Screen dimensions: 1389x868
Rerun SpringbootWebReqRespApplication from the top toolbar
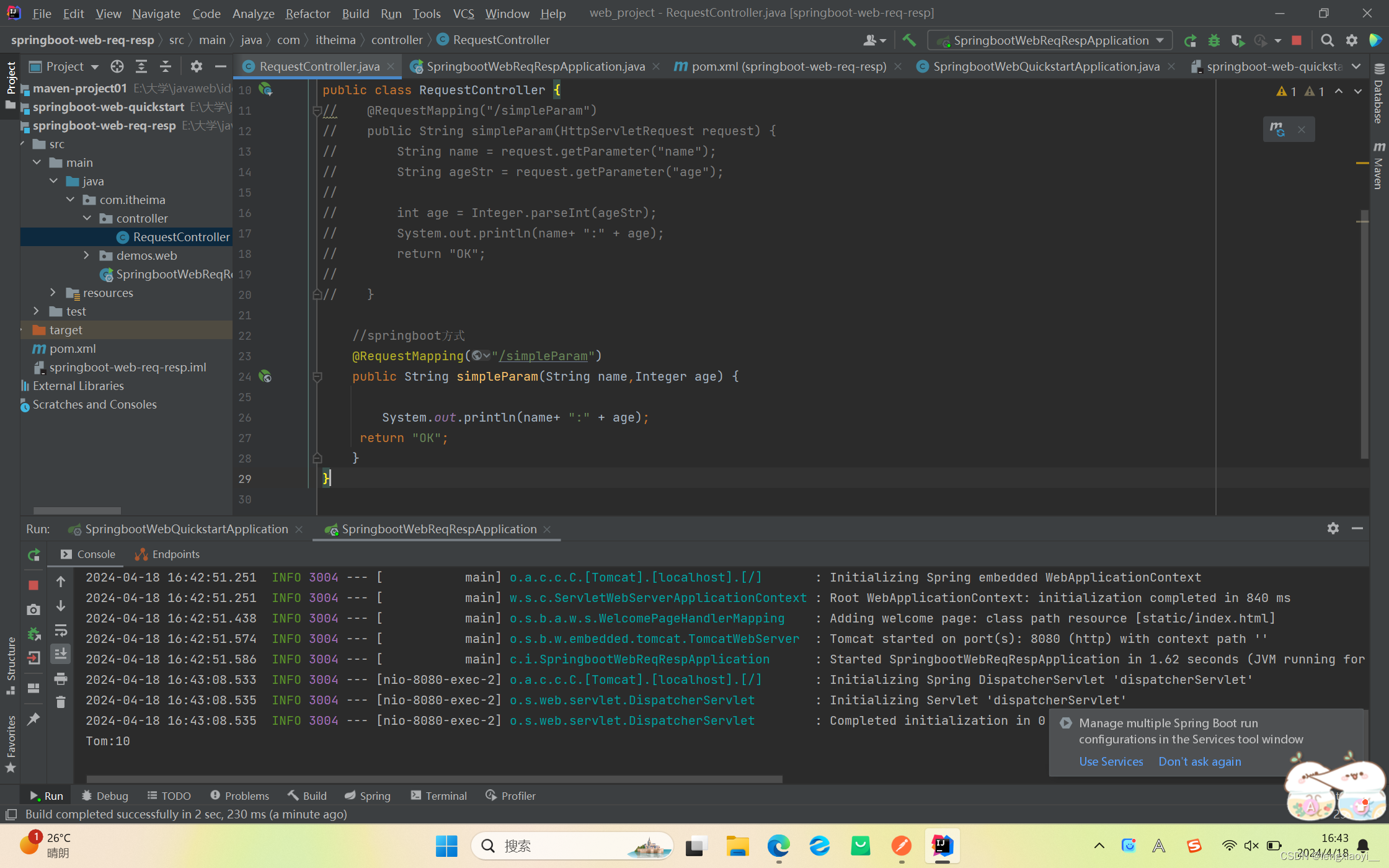tap(1189, 40)
